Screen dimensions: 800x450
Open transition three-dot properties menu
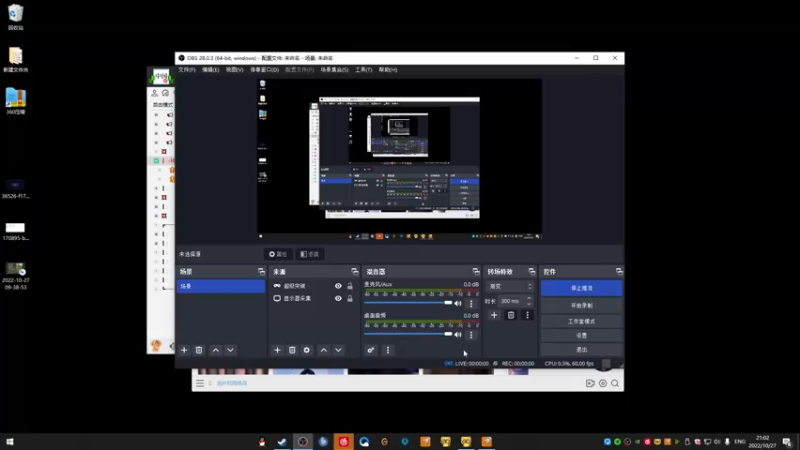(528, 315)
